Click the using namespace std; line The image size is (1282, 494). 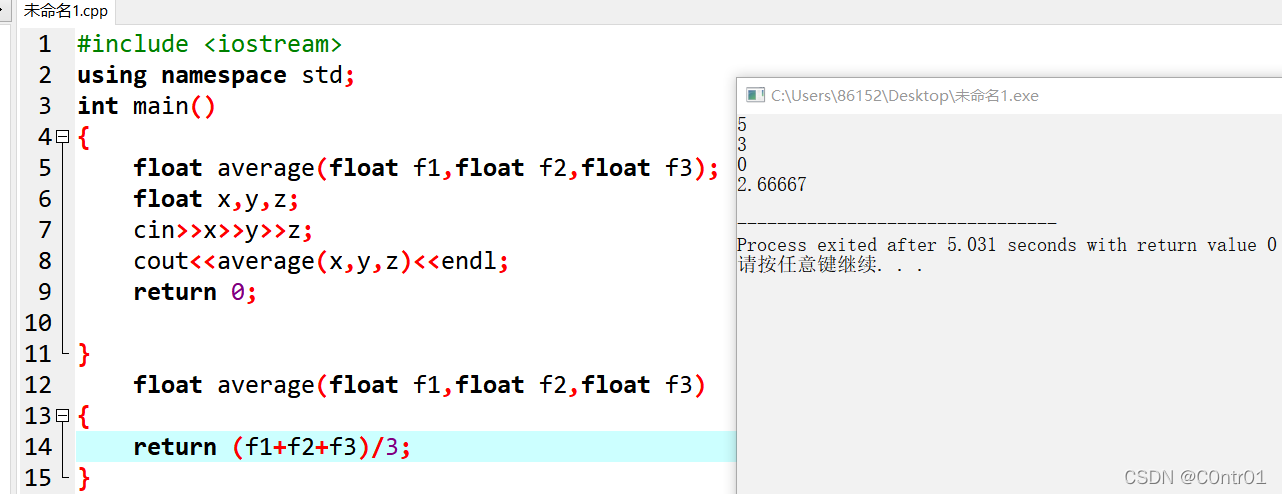[216, 75]
